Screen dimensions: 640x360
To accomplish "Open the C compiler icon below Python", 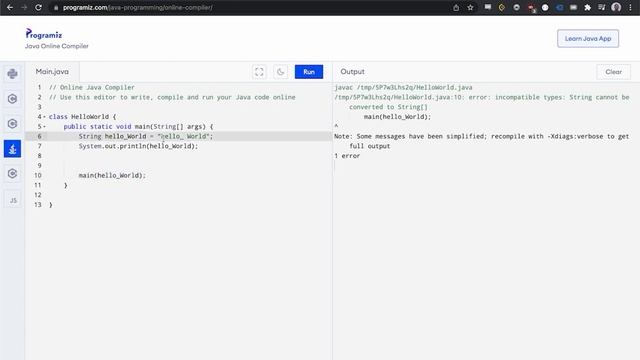I will click(12, 99).
